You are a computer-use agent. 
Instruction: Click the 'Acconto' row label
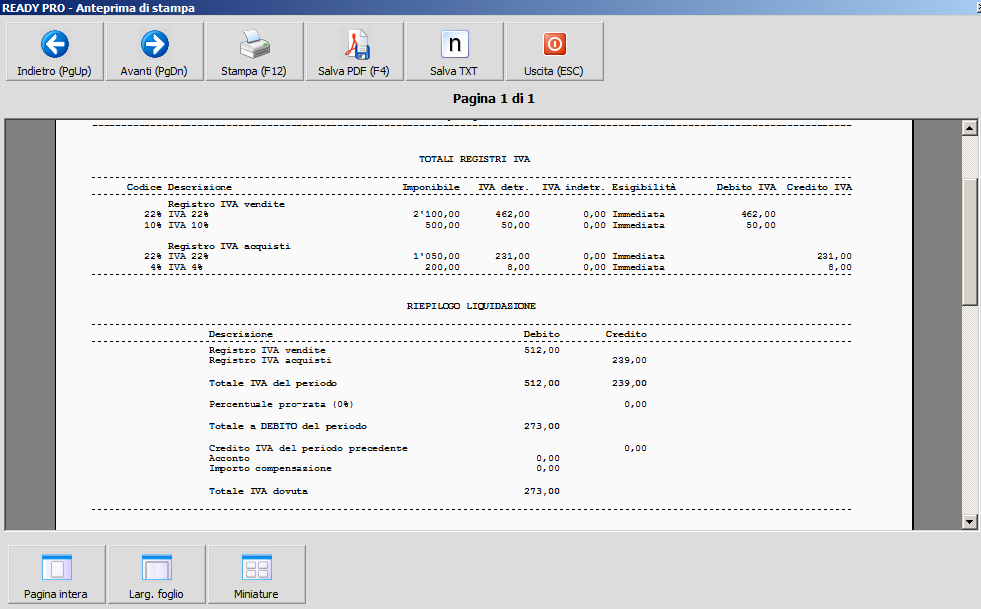[229, 458]
